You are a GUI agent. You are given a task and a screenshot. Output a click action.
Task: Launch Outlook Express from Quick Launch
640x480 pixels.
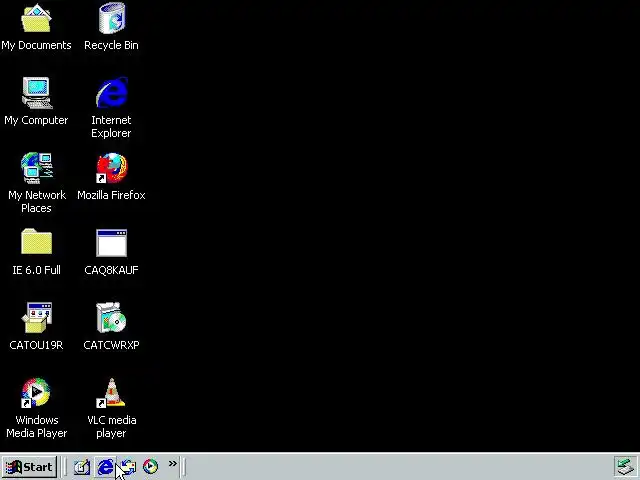click(128, 467)
